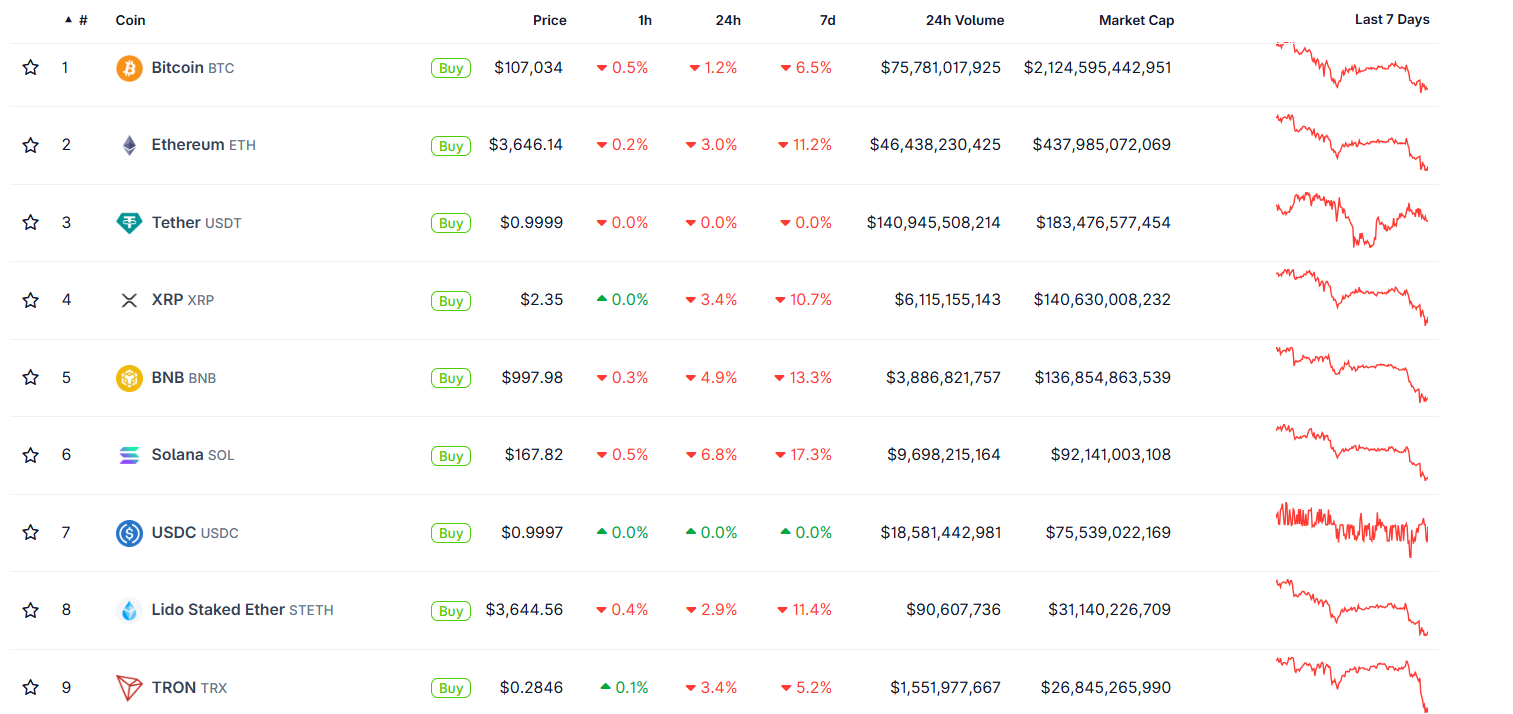
Task: Sort coins by Market Cap header
Action: click(x=1136, y=20)
